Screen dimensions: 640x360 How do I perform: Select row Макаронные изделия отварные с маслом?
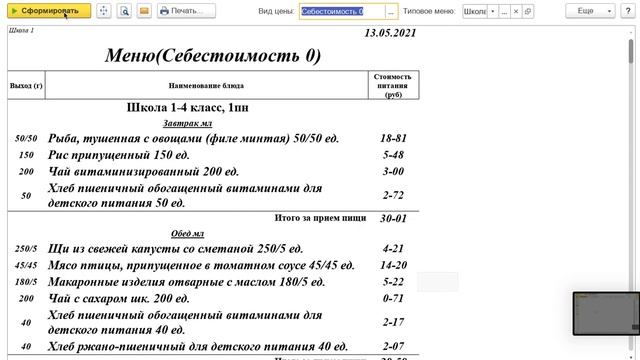point(213,282)
